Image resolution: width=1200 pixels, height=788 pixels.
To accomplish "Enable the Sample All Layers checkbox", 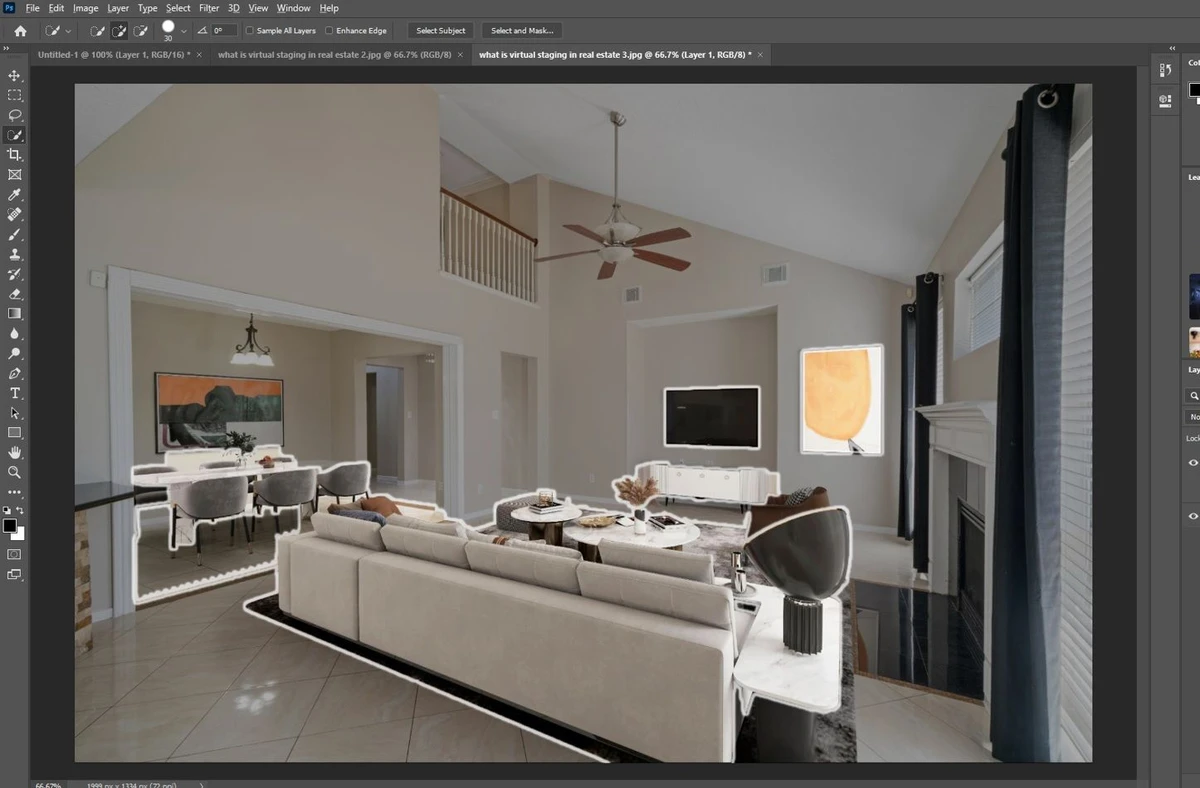I will (248, 30).
